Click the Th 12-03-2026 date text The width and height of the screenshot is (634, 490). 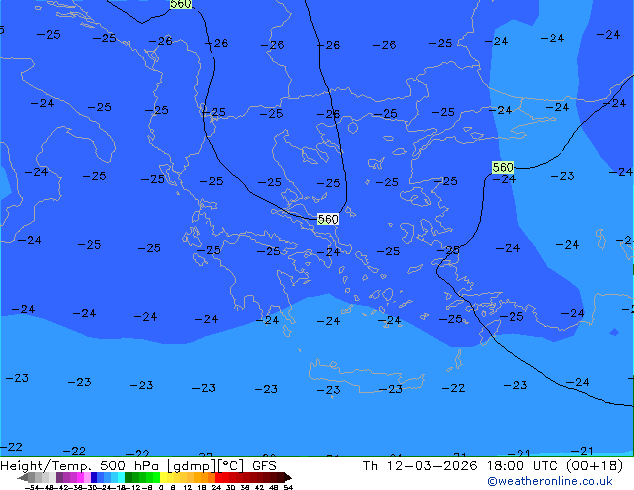[x=420, y=466]
